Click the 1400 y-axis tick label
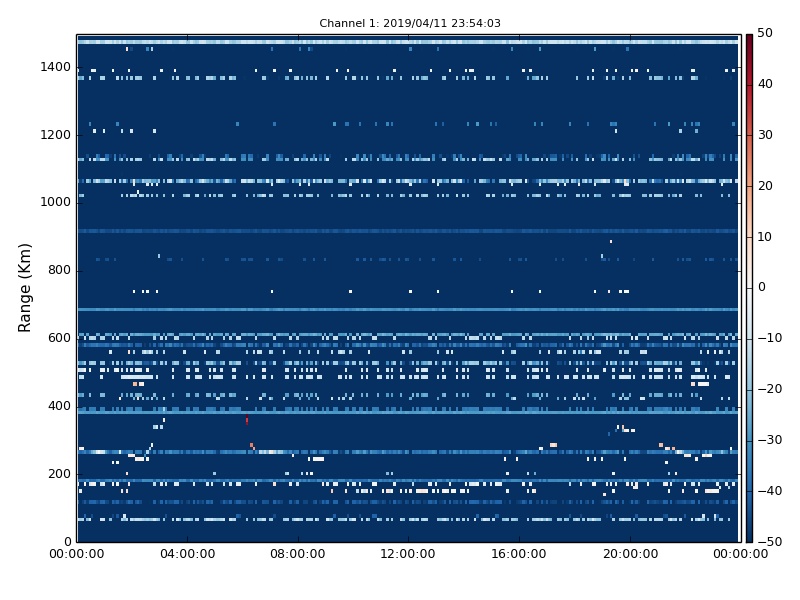800x600 pixels. 56,67
